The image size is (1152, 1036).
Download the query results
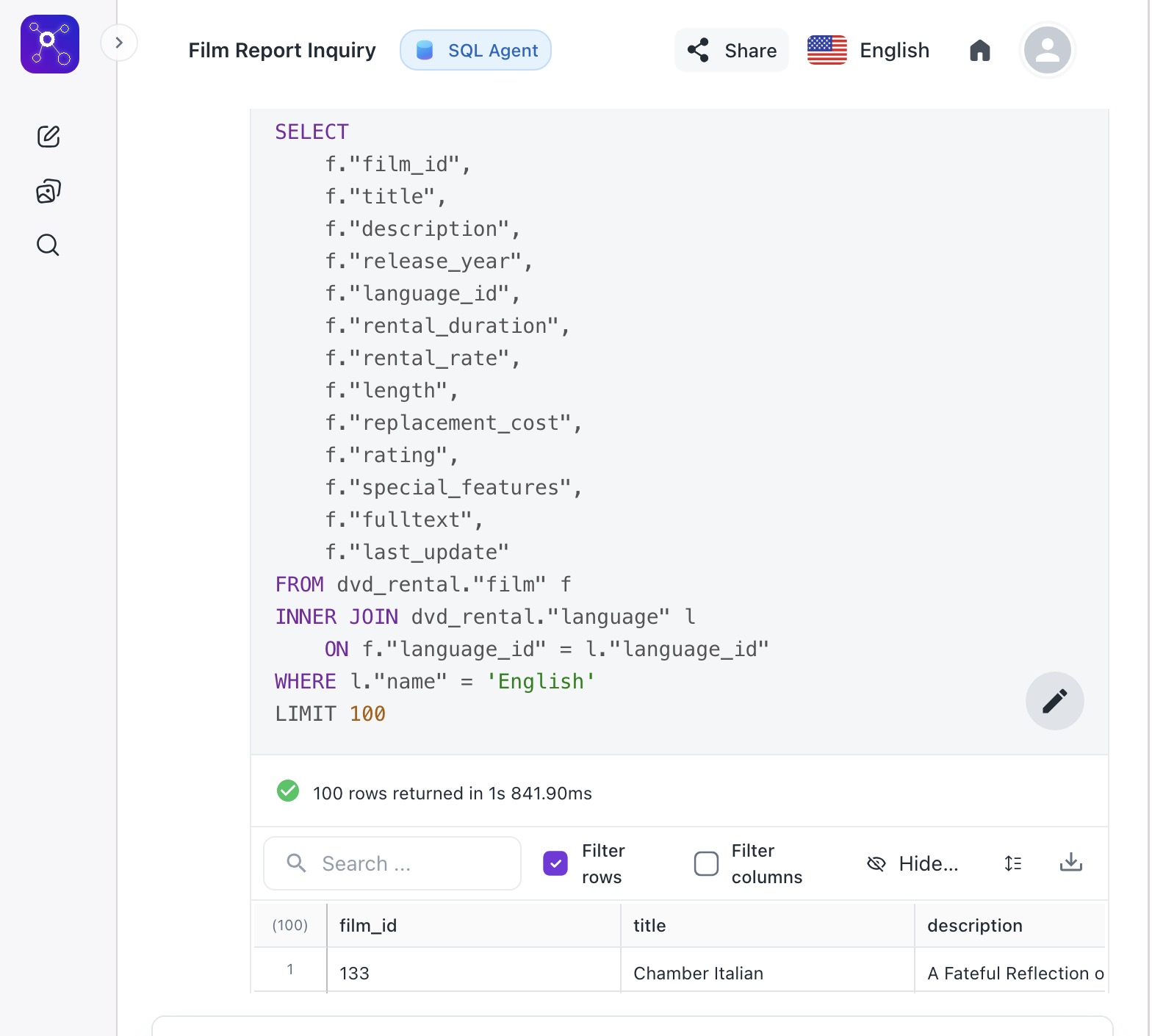(x=1070, y=863)
